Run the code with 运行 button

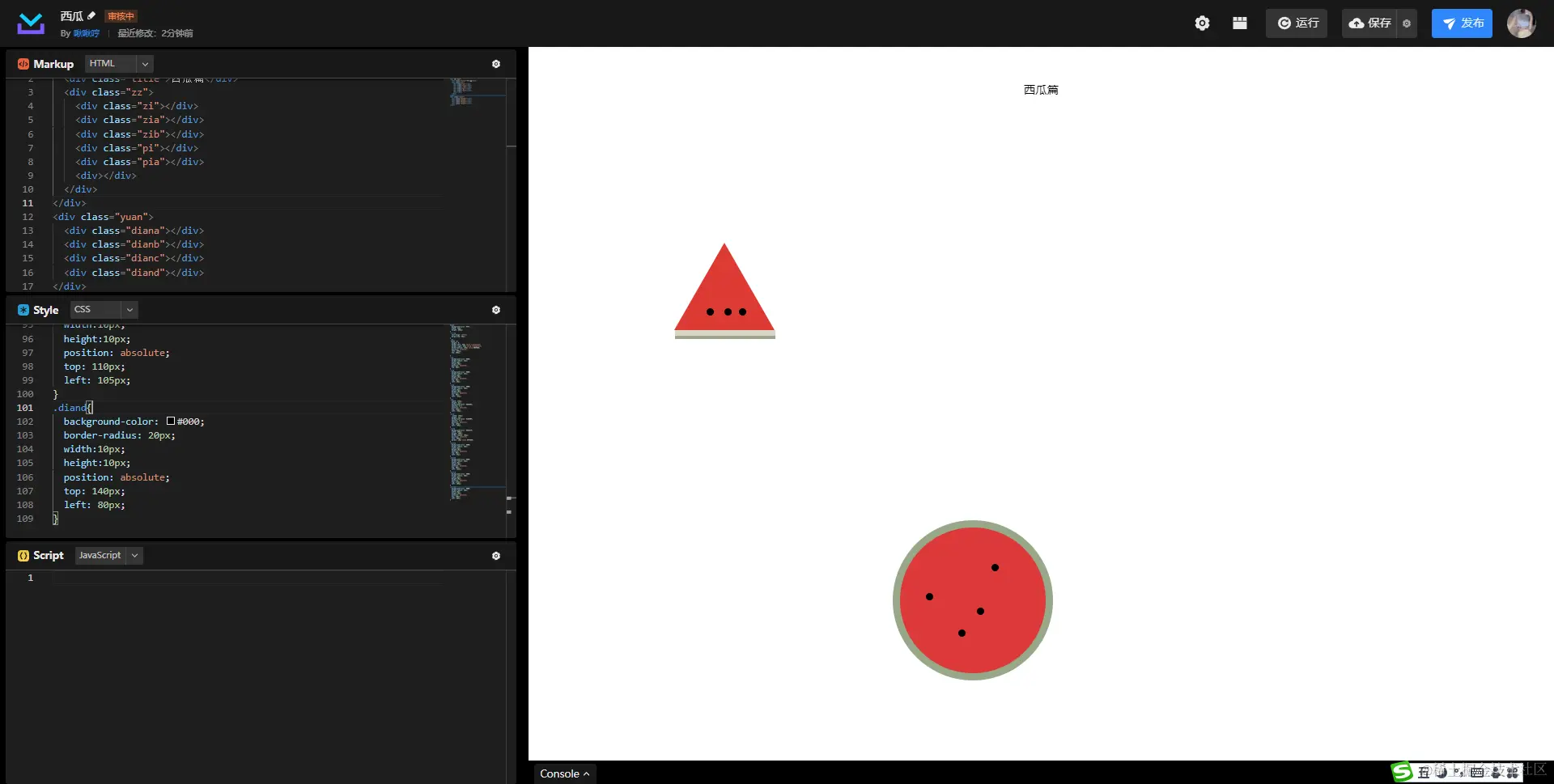(x=1297, y=23)
